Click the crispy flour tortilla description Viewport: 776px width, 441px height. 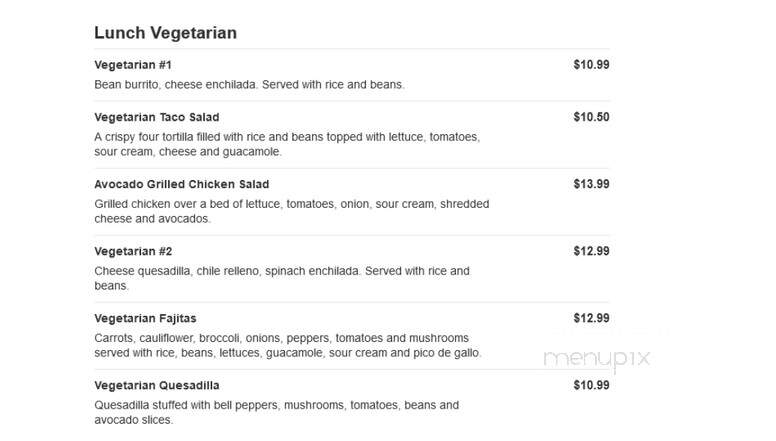click(287, 144)
